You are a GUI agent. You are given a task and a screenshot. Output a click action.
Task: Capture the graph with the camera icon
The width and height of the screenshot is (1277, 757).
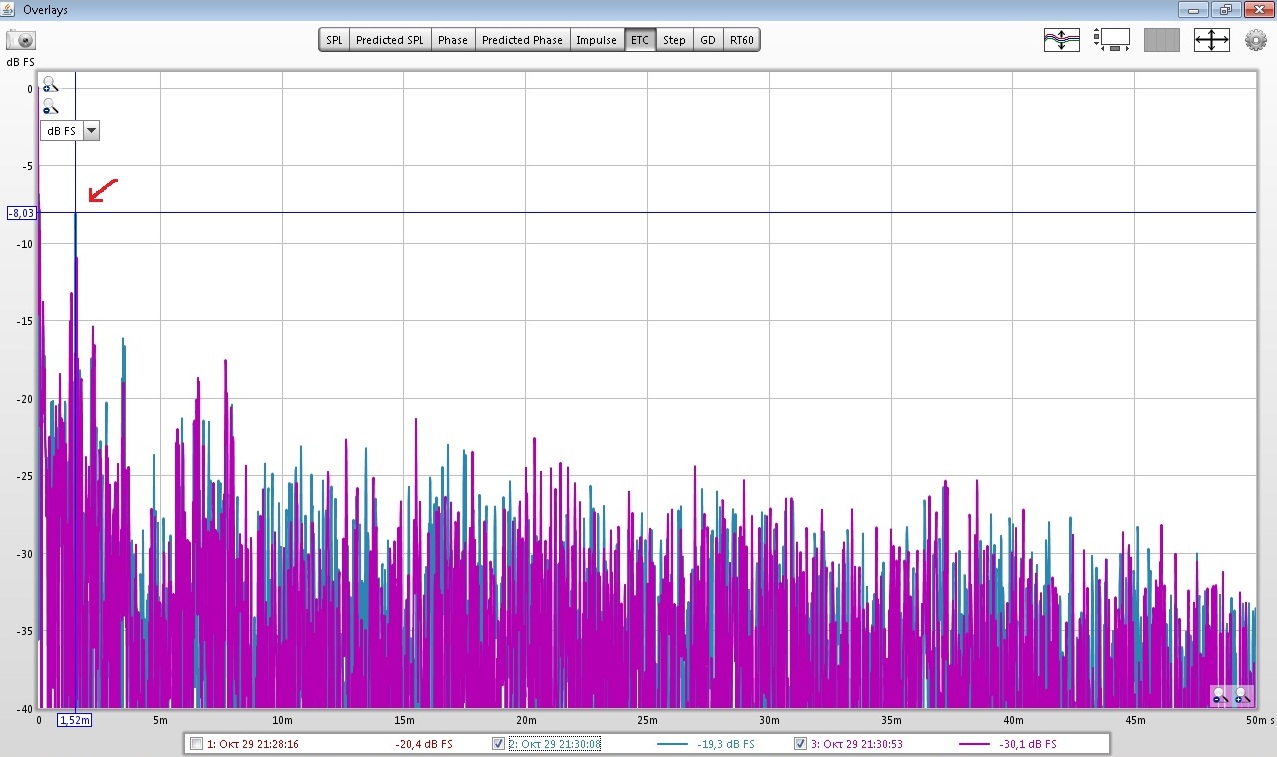[21, 40]
